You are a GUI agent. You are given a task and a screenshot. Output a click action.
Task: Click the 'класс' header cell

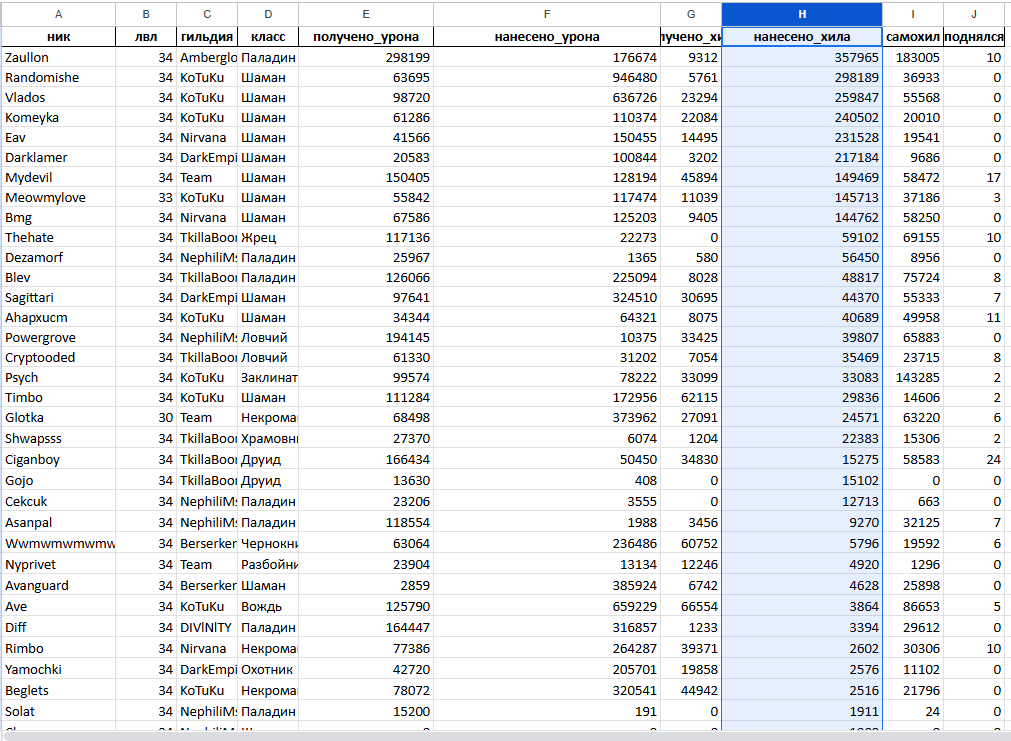[268, 37]
